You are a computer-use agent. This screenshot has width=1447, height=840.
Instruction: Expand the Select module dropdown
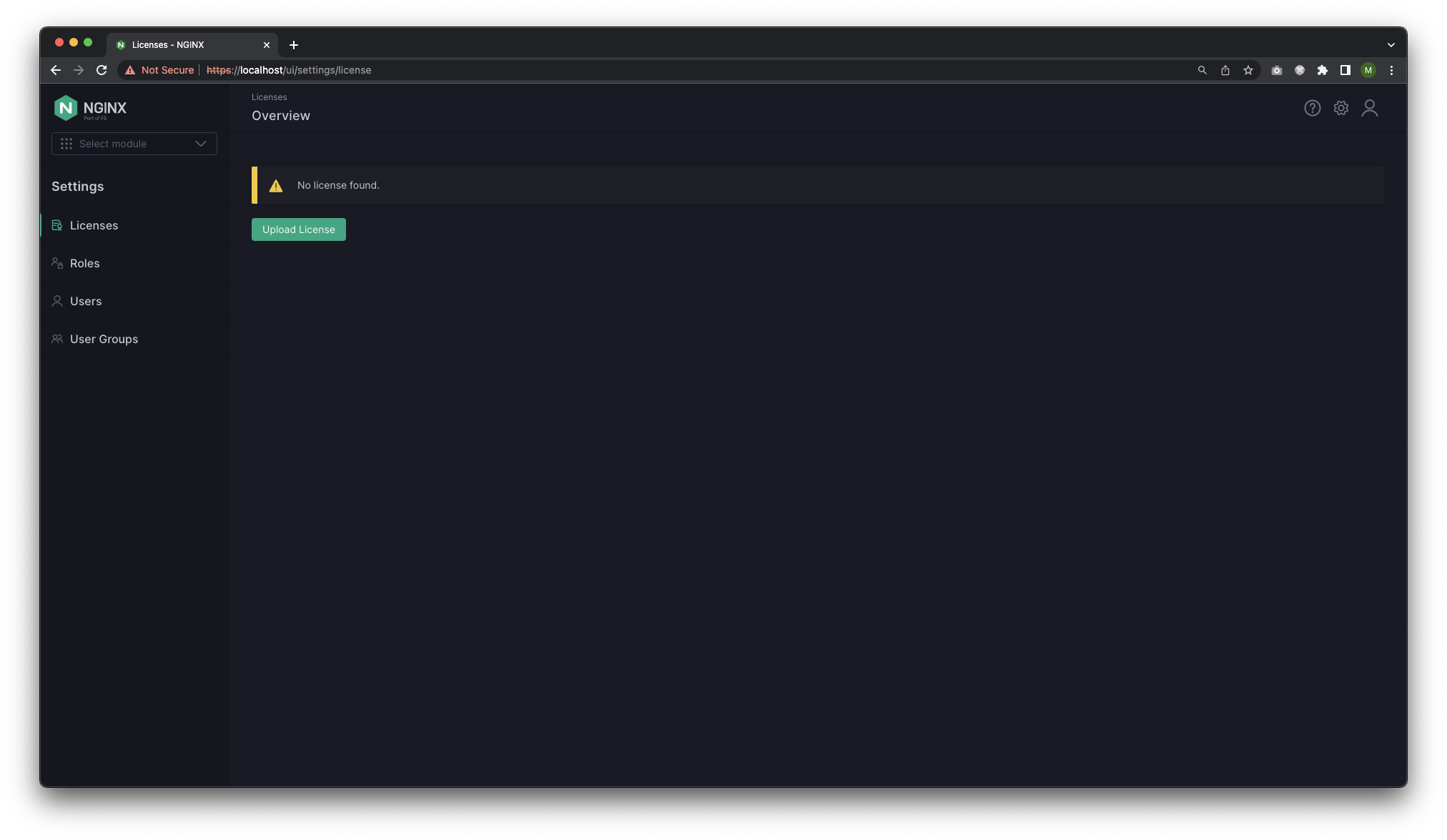pyautogui.click(x=134, y=144)
